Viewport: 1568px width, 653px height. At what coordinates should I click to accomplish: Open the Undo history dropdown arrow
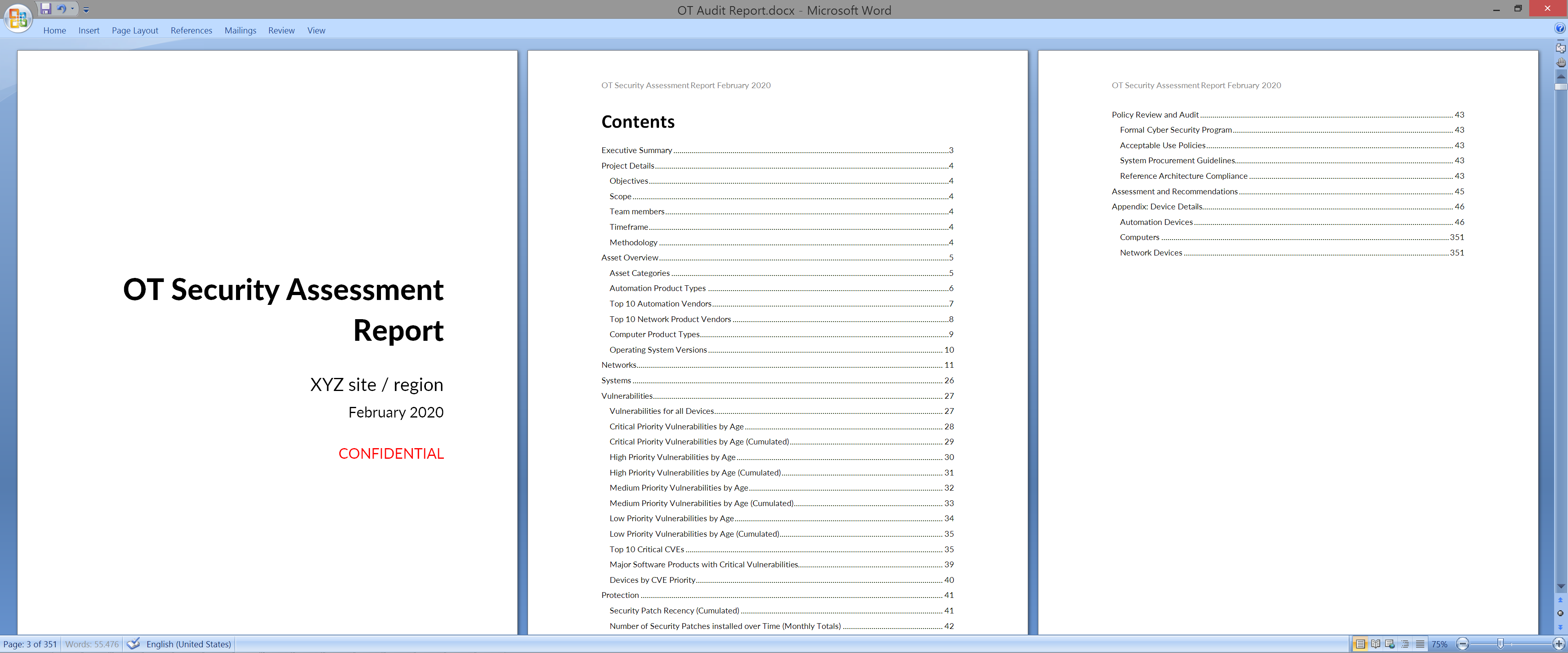click(x=72, y=9)
